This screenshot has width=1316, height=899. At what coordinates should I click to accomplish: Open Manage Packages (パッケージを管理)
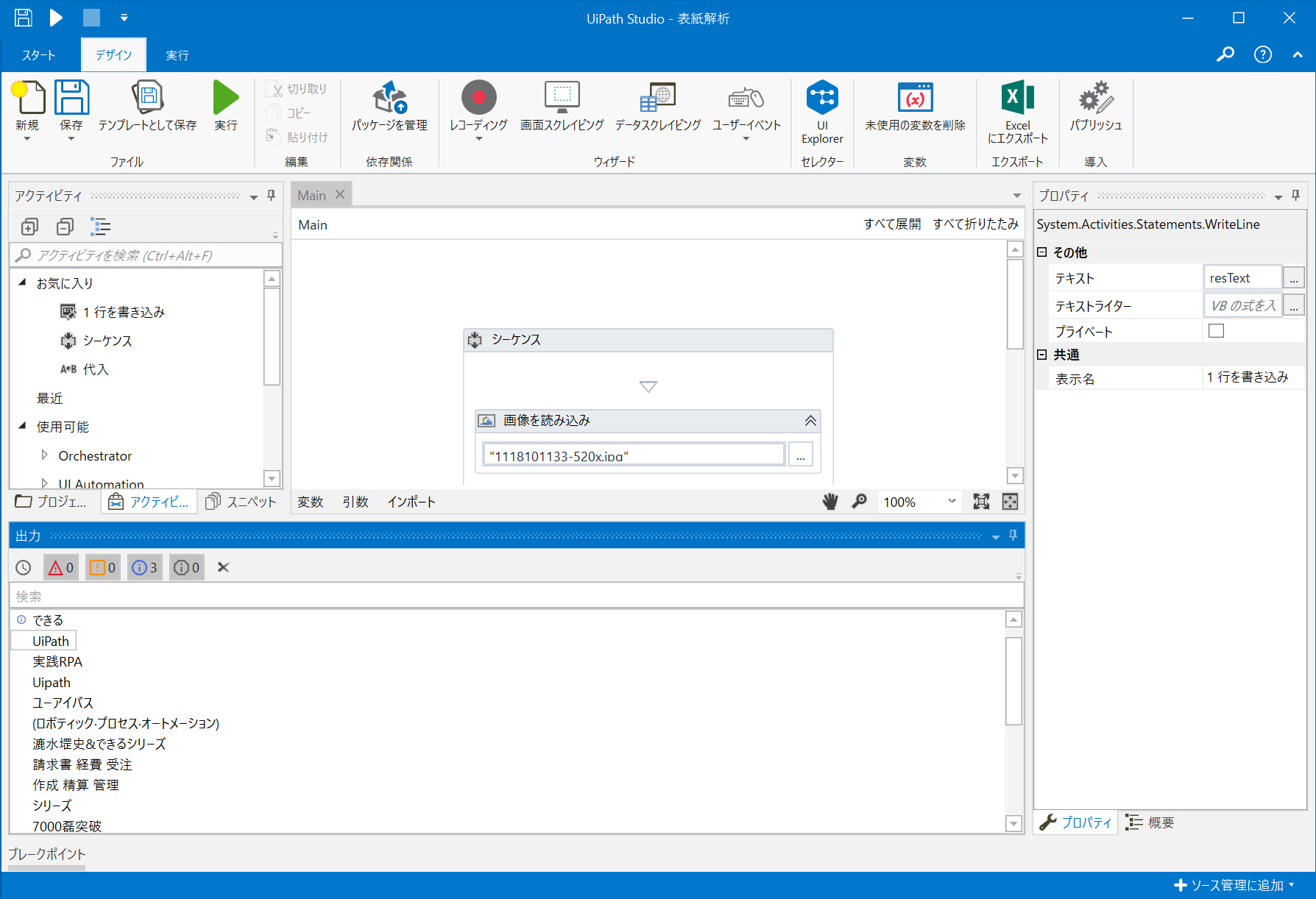[389, 107]
